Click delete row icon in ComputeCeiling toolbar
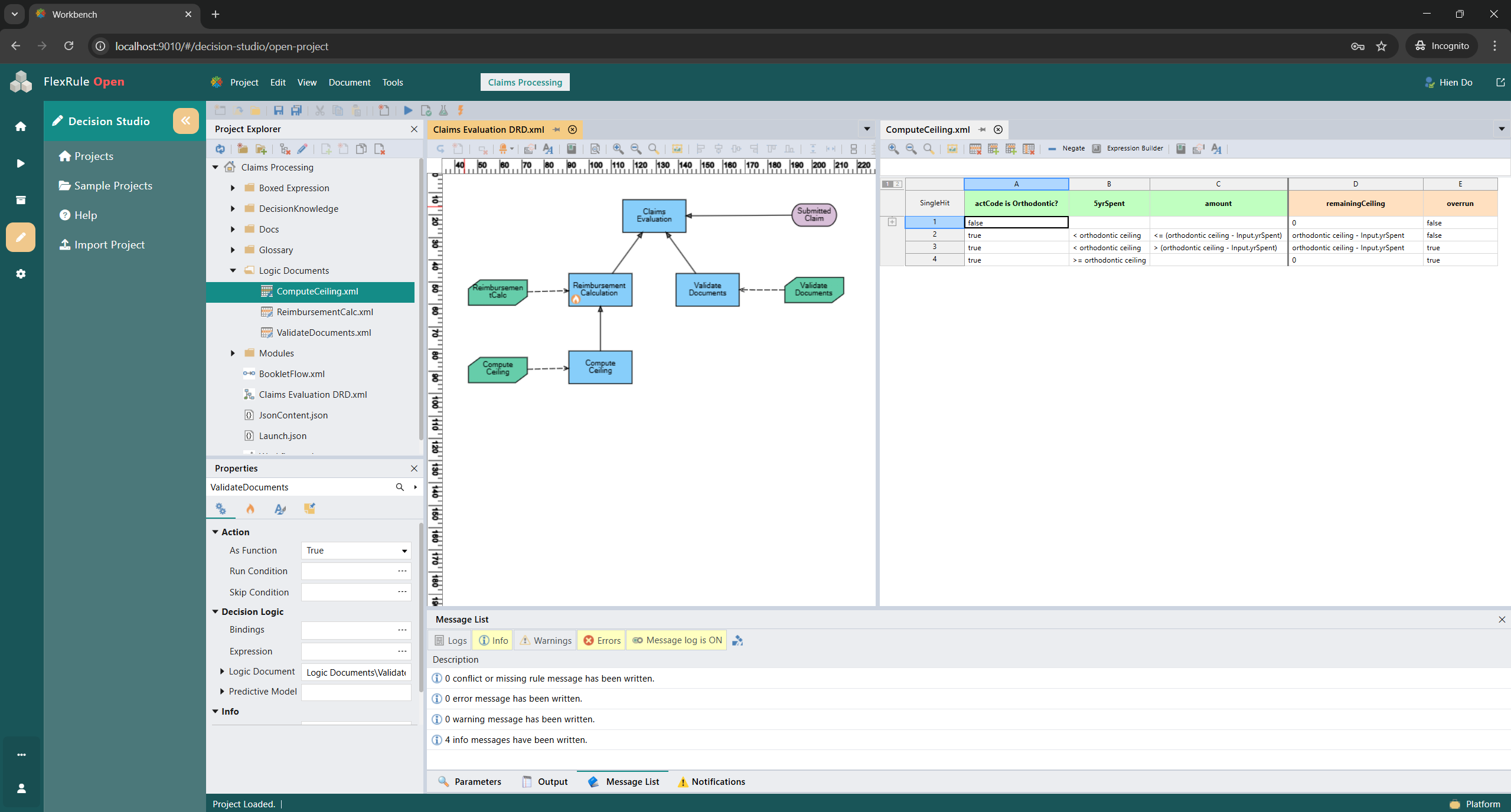1511x812 pixels. pyautogui.click(x=975, y=149)
